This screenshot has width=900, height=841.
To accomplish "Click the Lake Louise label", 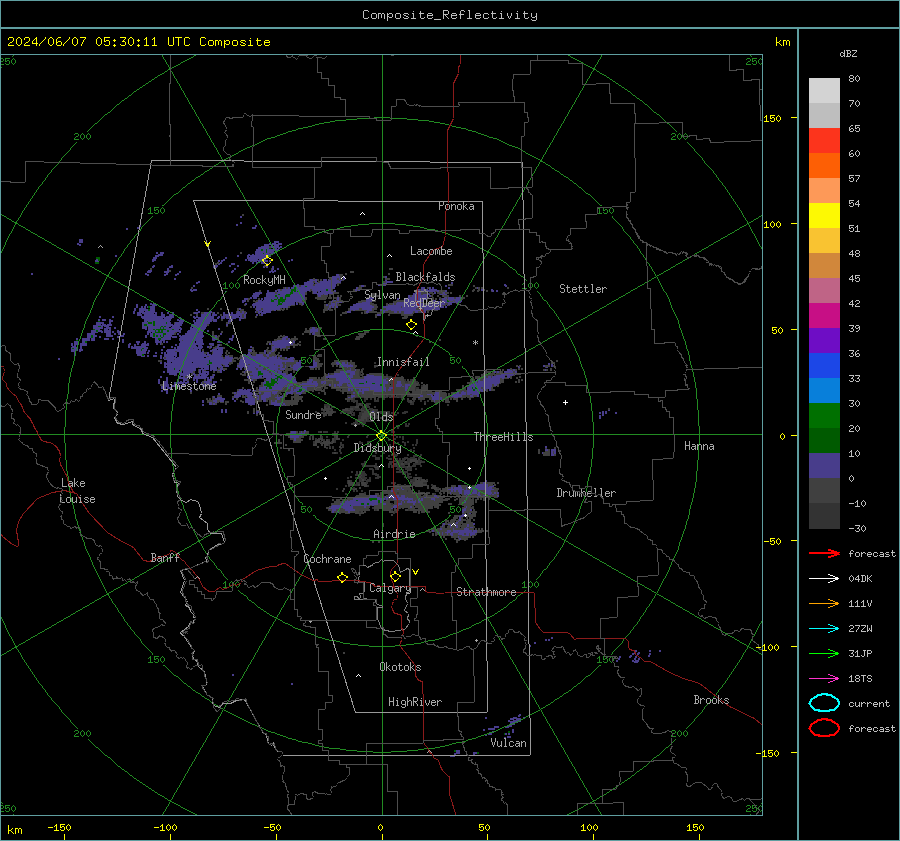I will coord(77,491).
